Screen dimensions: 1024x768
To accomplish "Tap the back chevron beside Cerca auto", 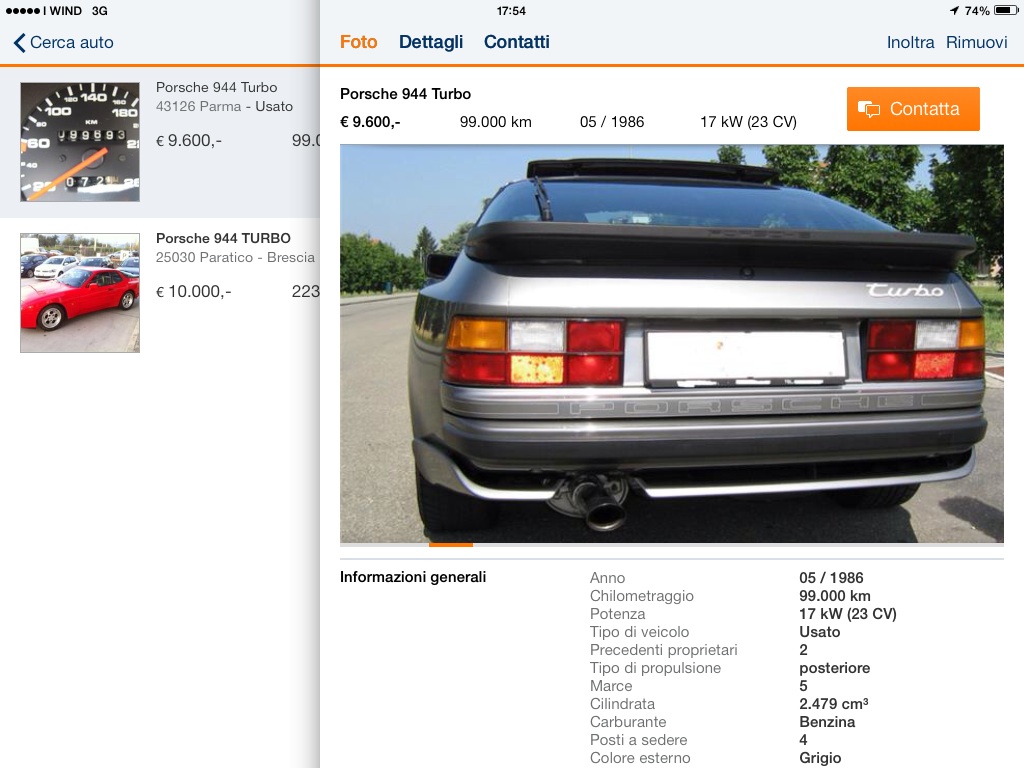I will [20, 43].
